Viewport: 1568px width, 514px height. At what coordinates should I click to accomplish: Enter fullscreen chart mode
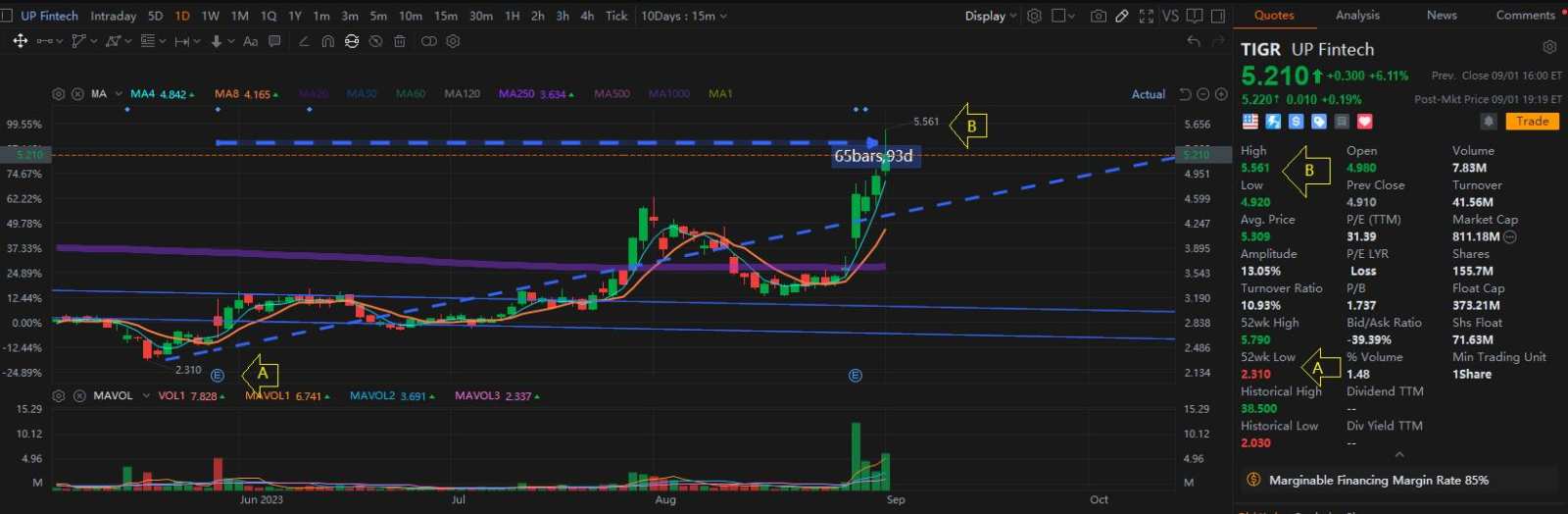click(1147, 16)
